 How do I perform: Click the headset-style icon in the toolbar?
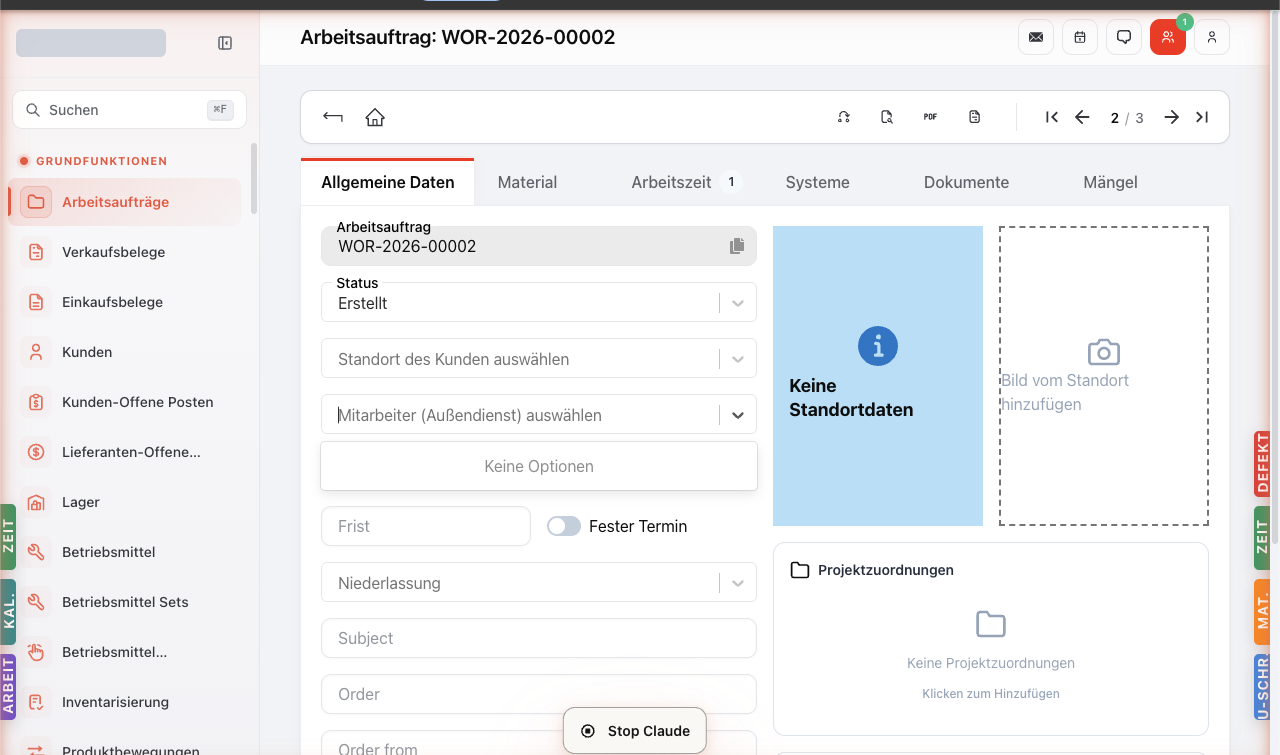tap(844, 117)
